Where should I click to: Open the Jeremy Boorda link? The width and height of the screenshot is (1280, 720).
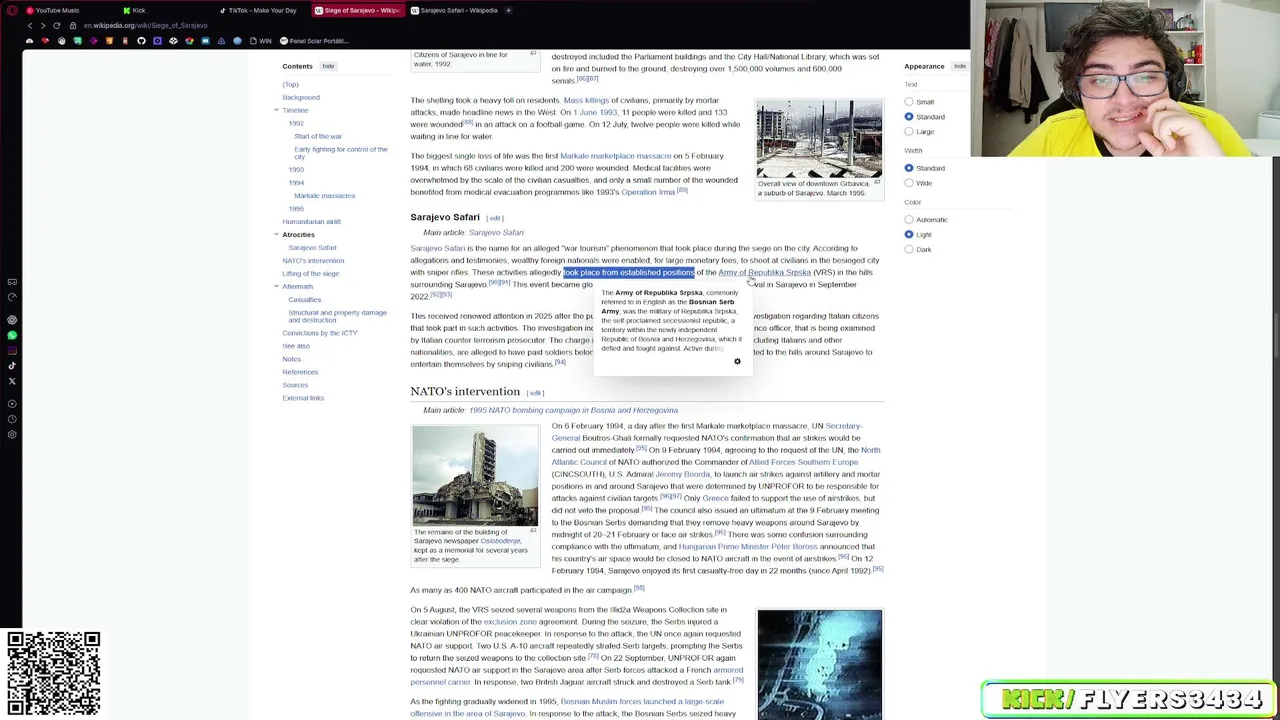click(x=682, y=474)
